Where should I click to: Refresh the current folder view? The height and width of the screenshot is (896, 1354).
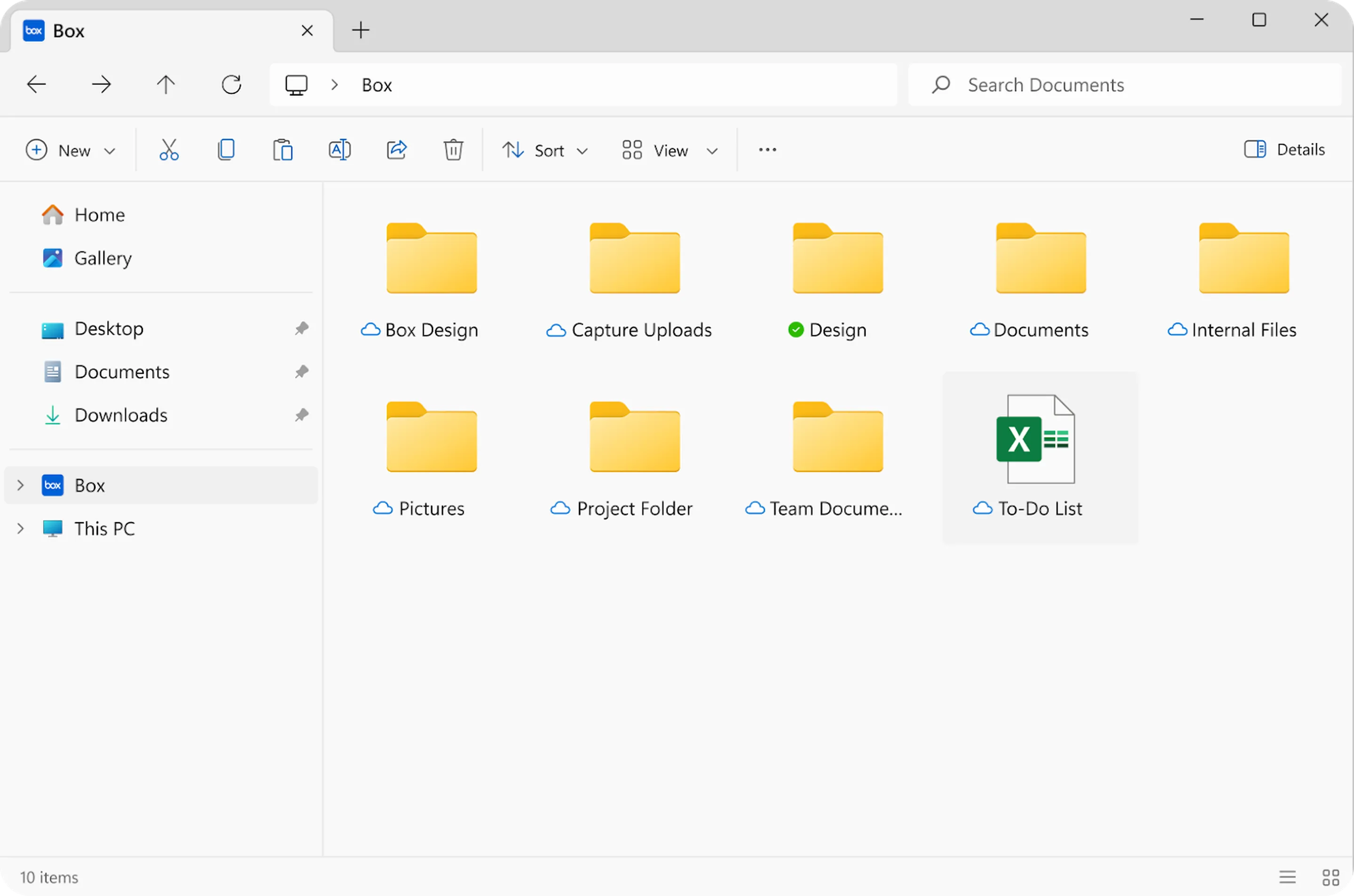(x=231, y=85)
